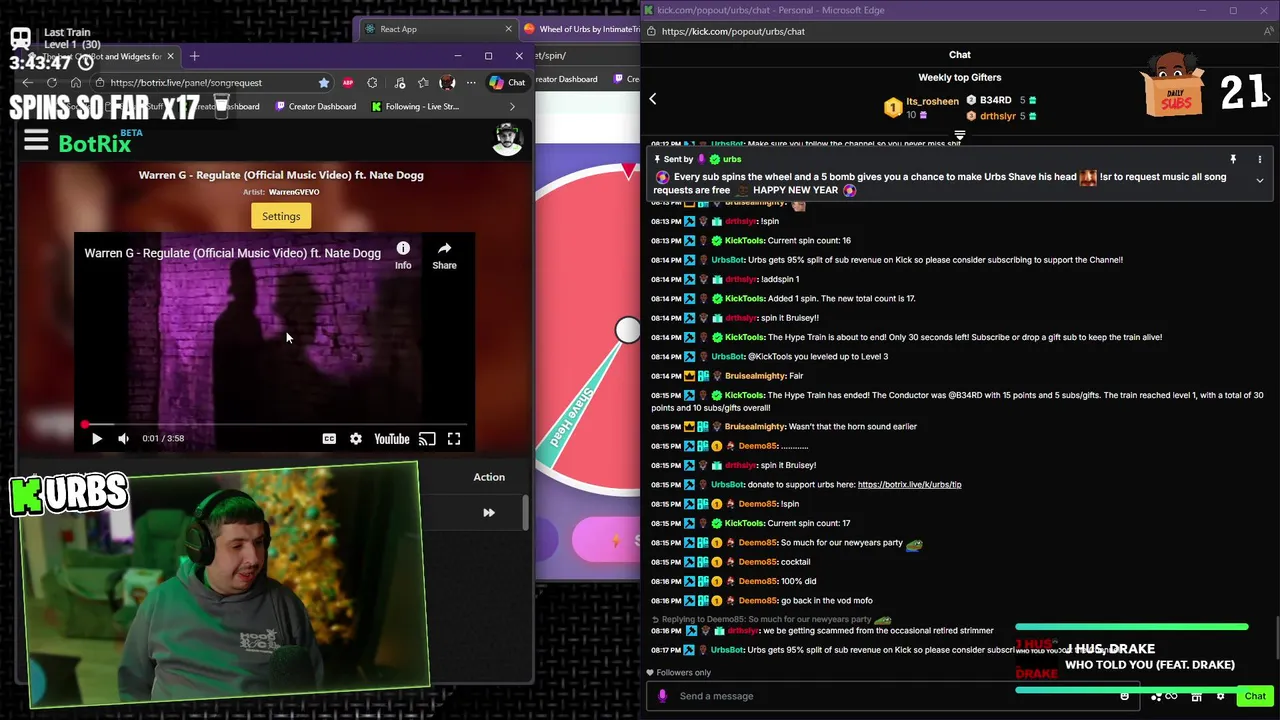Switch to the React App tab
The height and width of the screenshot is (720, 1280).
pyautogui.click(x=437, y=29)
